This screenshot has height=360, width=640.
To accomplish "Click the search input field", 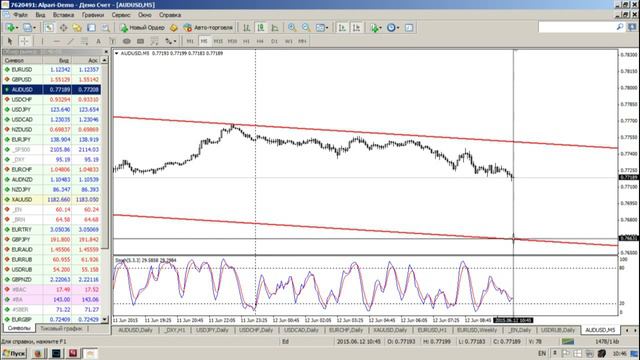I will coord(577,27).
